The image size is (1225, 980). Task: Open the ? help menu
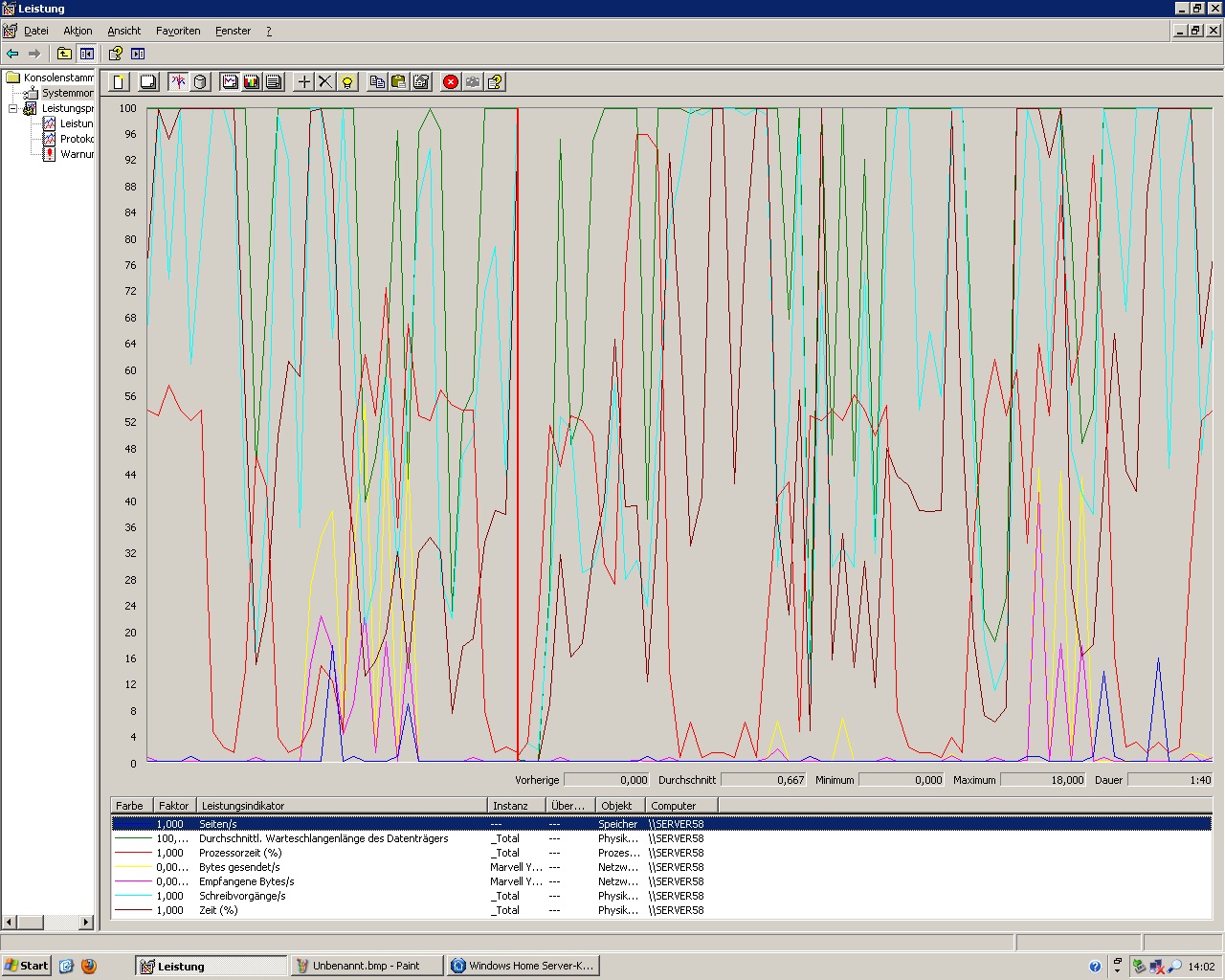269,31
